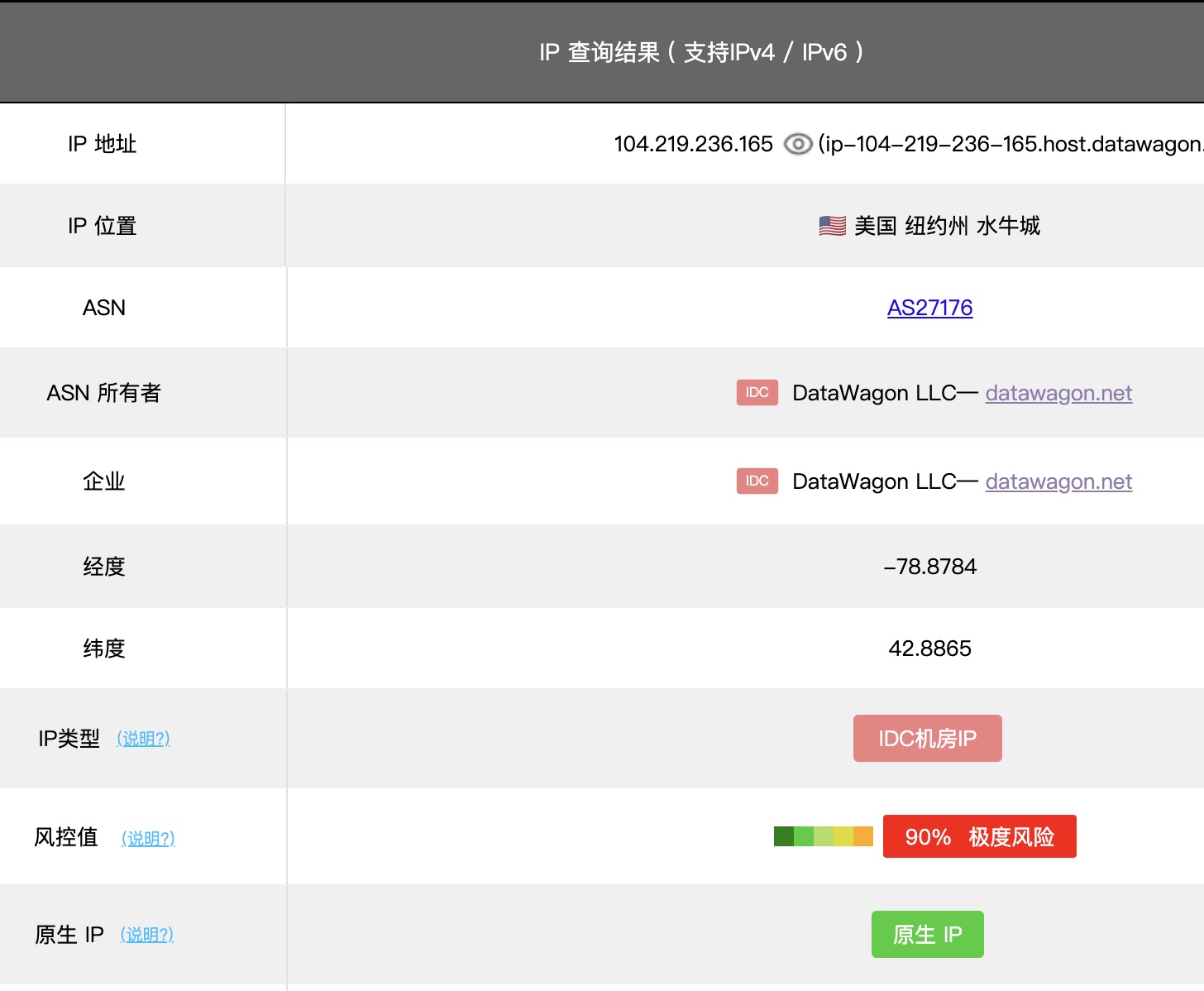Click the 风控值 row label
The height and width of the screenshot is (991, 1204).
[66, 837]
